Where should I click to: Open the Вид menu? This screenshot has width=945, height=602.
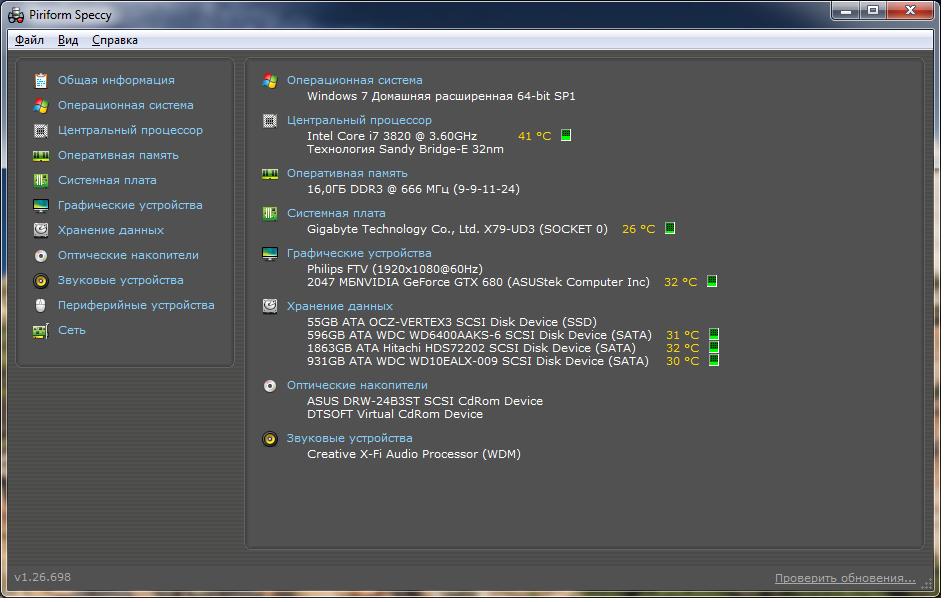coord(68,40)
